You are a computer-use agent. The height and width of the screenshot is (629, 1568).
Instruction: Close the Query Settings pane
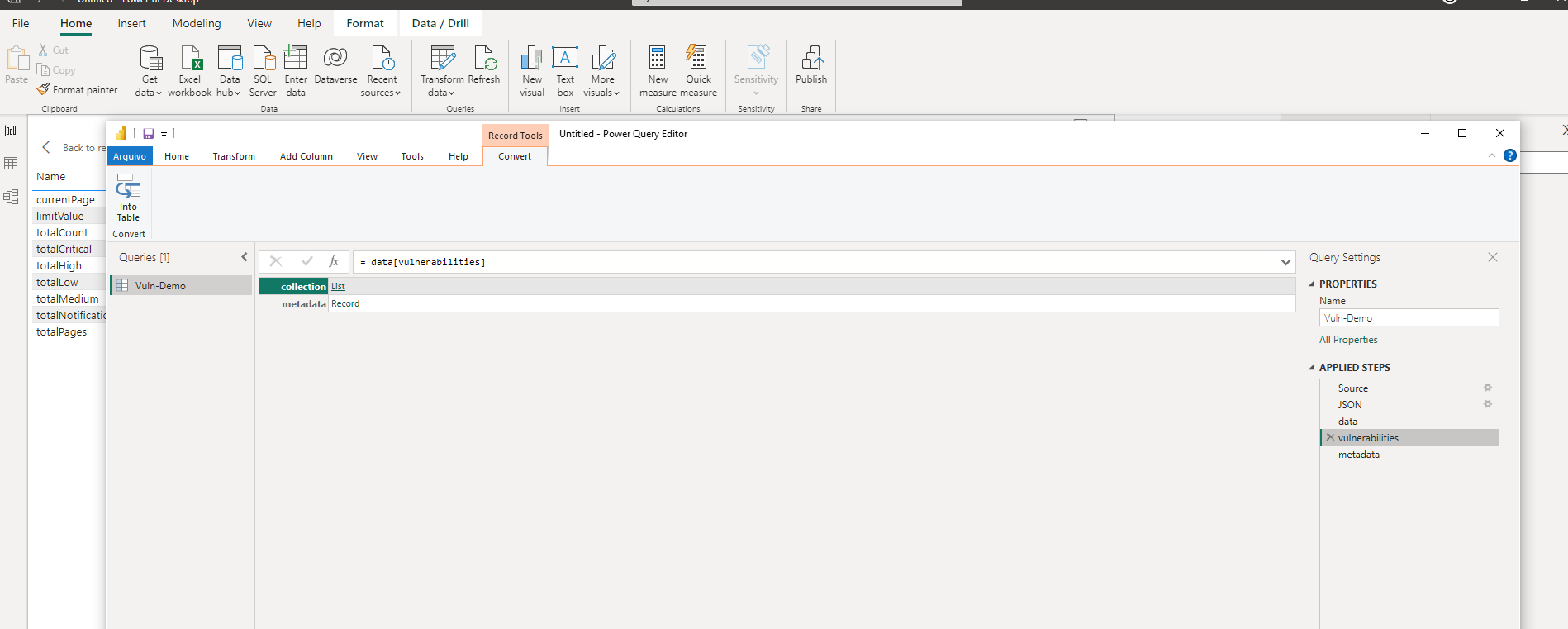(x=1493, y=257)
